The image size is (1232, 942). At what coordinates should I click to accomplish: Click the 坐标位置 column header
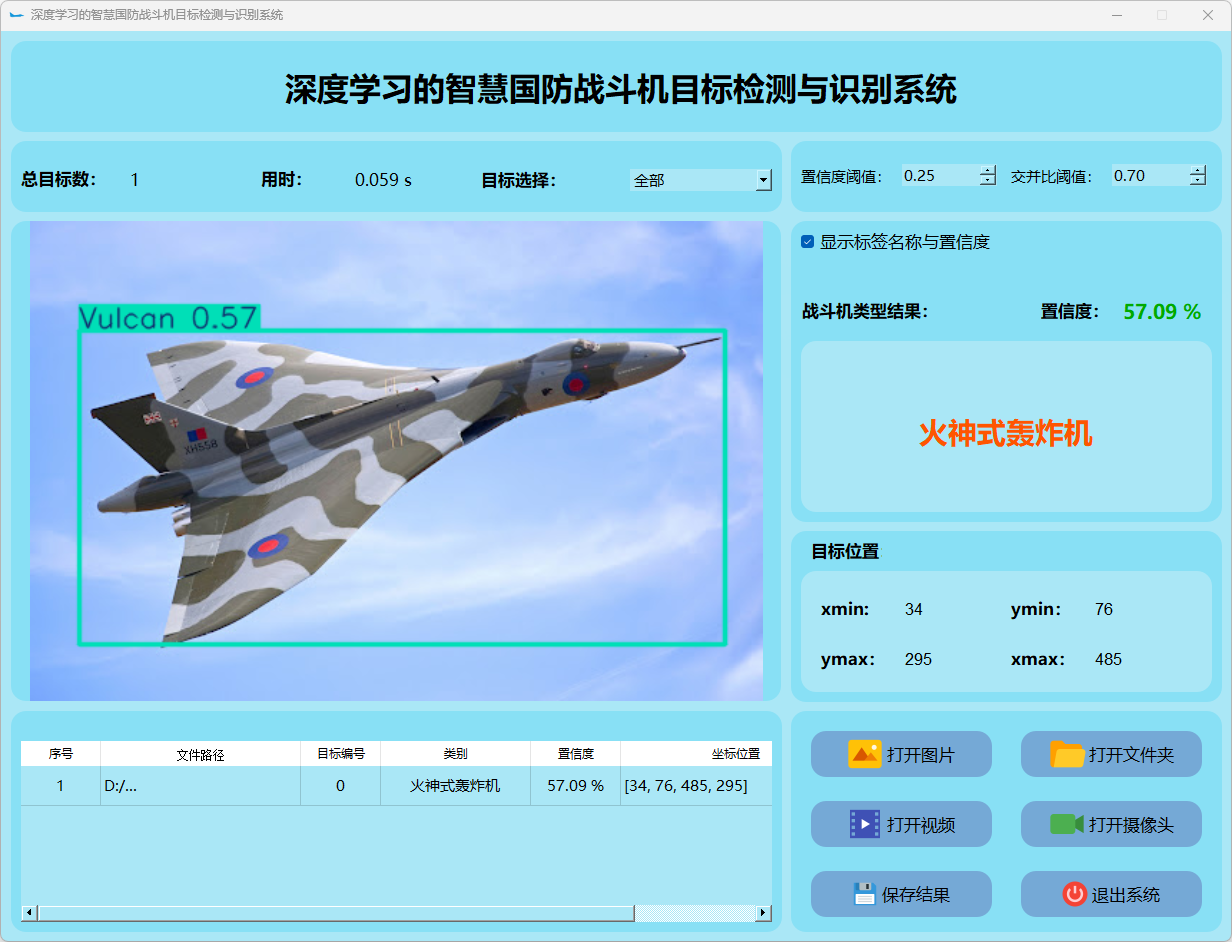pos(696,754)
